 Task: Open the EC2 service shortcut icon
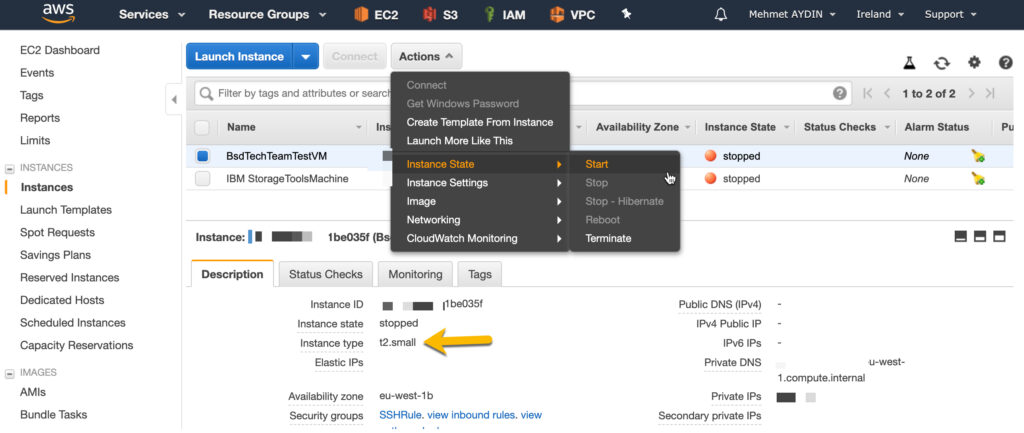tap(361, 14)
